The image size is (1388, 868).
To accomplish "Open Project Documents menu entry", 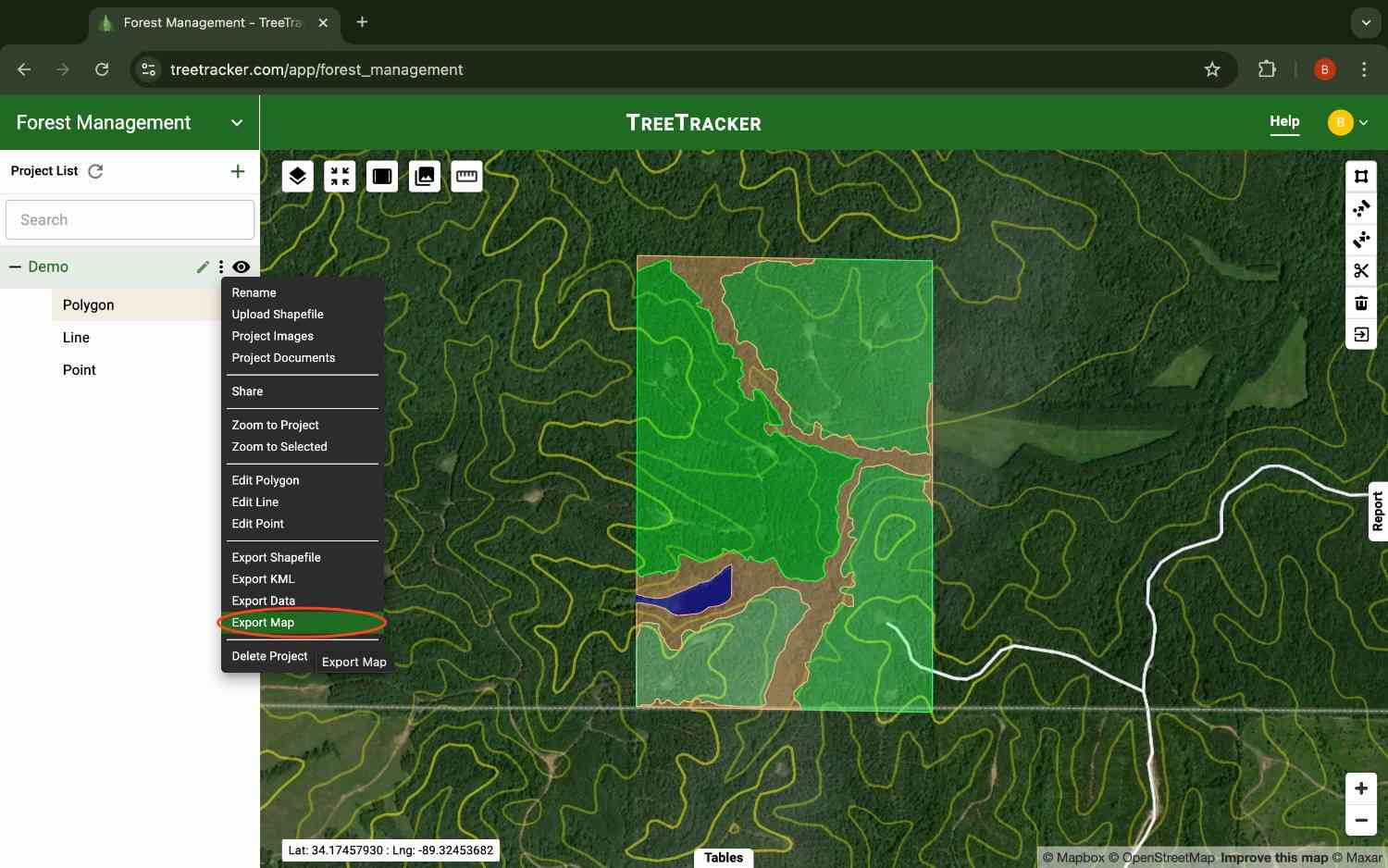I will point(283,358).
